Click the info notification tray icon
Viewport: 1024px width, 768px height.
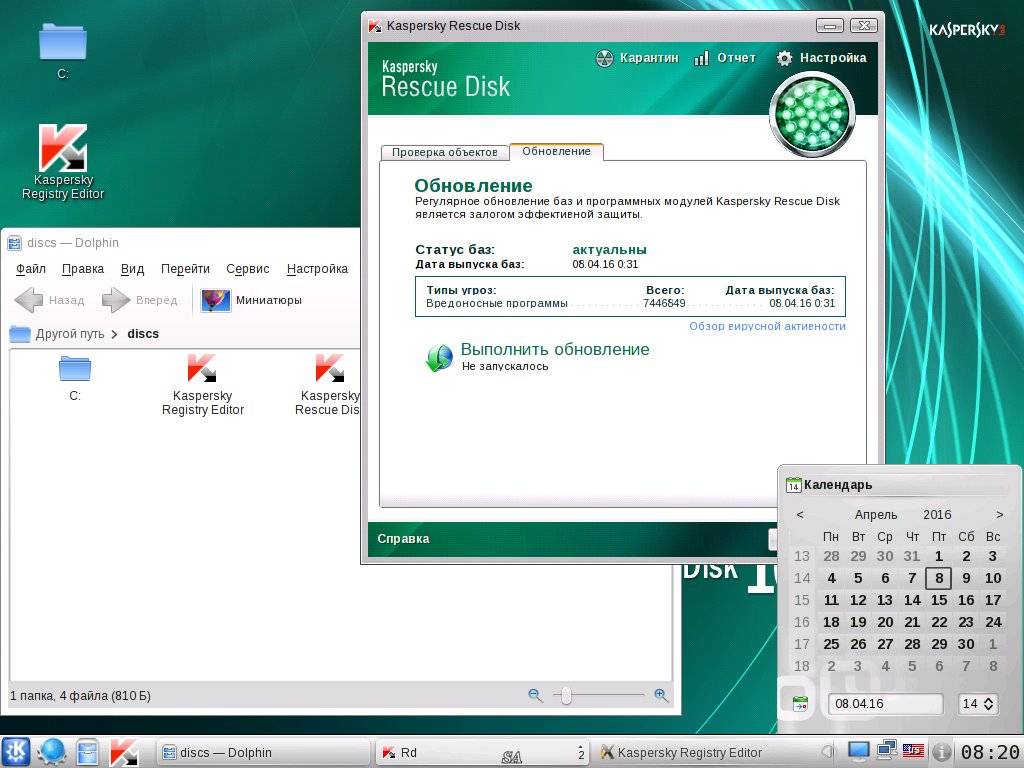pos(941,752)
